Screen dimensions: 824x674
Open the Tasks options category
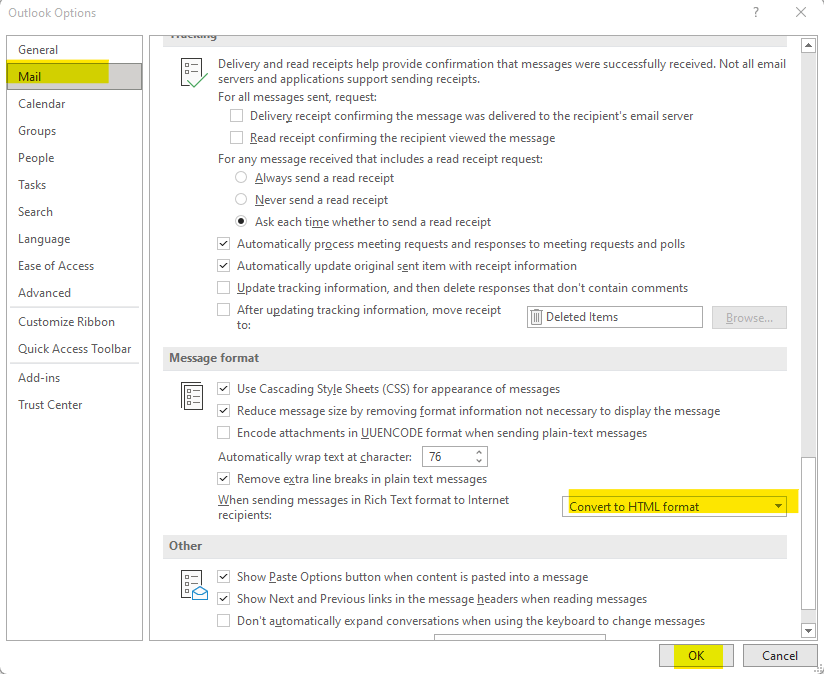point(75,184)
